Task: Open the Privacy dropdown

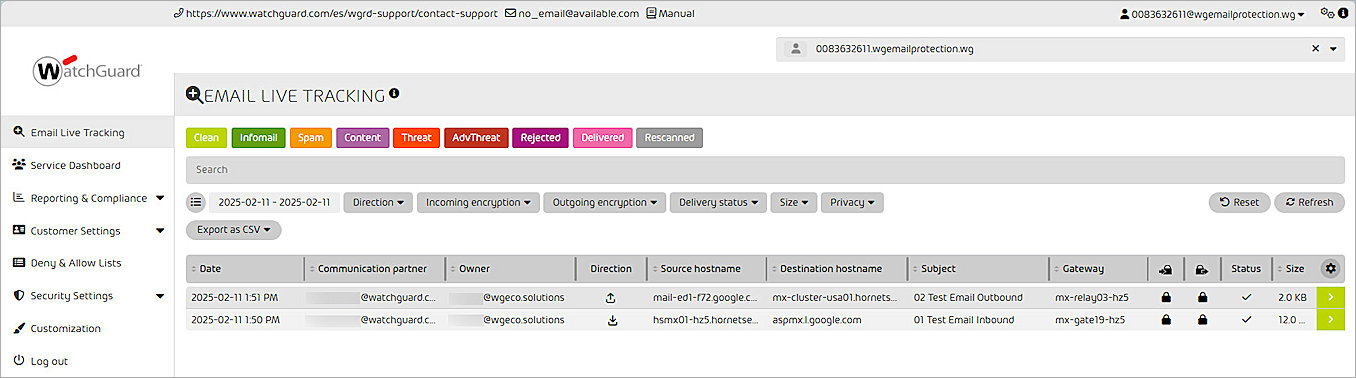Action: pyautogui.click(x=852, y=202)
